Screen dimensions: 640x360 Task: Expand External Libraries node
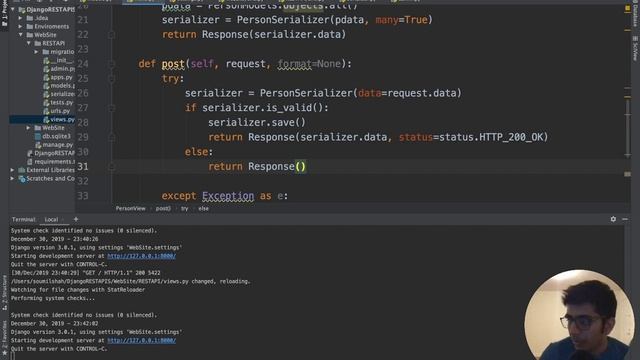point(13,170)
